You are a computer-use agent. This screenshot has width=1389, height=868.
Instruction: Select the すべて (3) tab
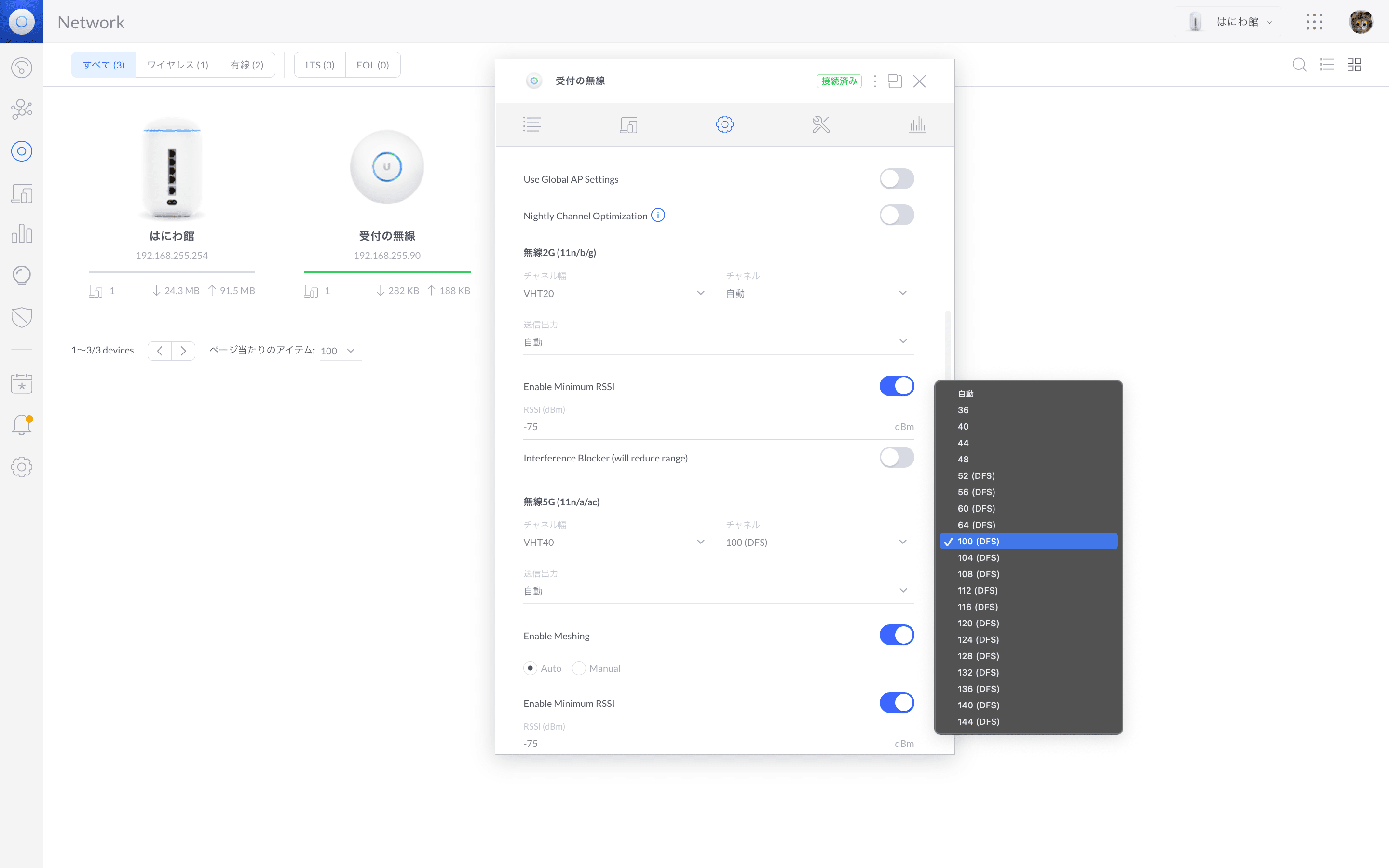[104, 65]
